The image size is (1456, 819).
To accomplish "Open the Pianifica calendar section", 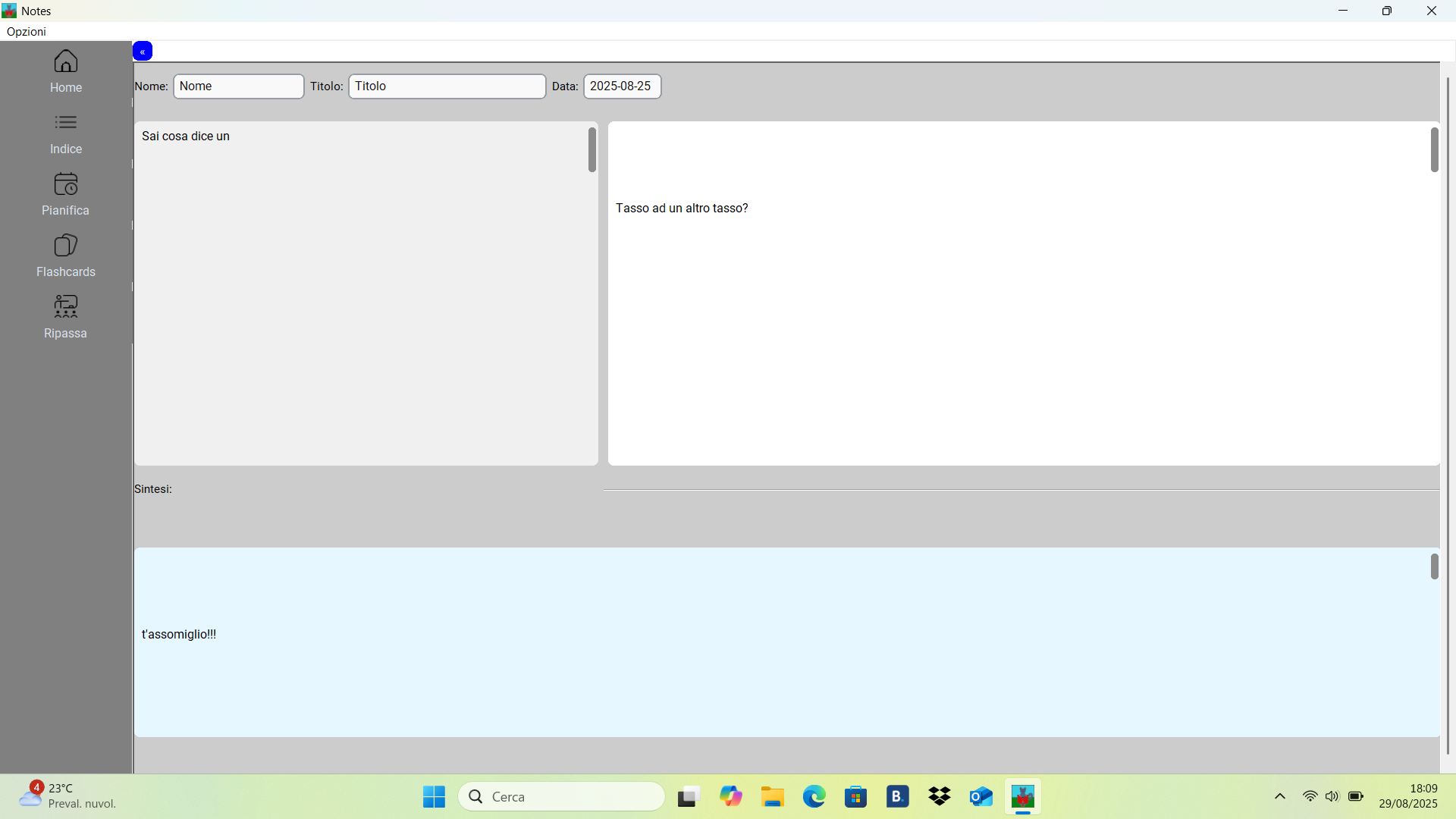I will tap(66, 195).
